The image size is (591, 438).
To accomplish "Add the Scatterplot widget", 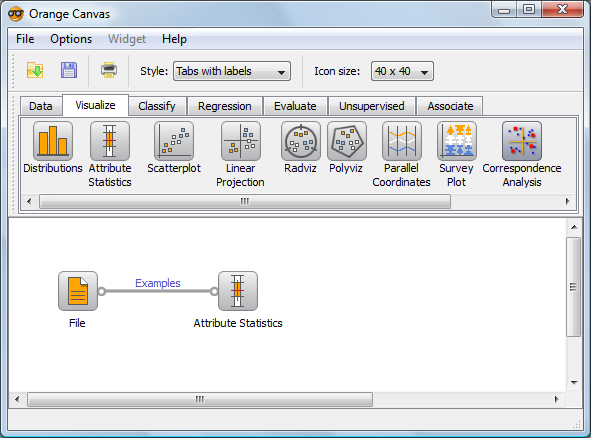I will click(x=174, y=141).
